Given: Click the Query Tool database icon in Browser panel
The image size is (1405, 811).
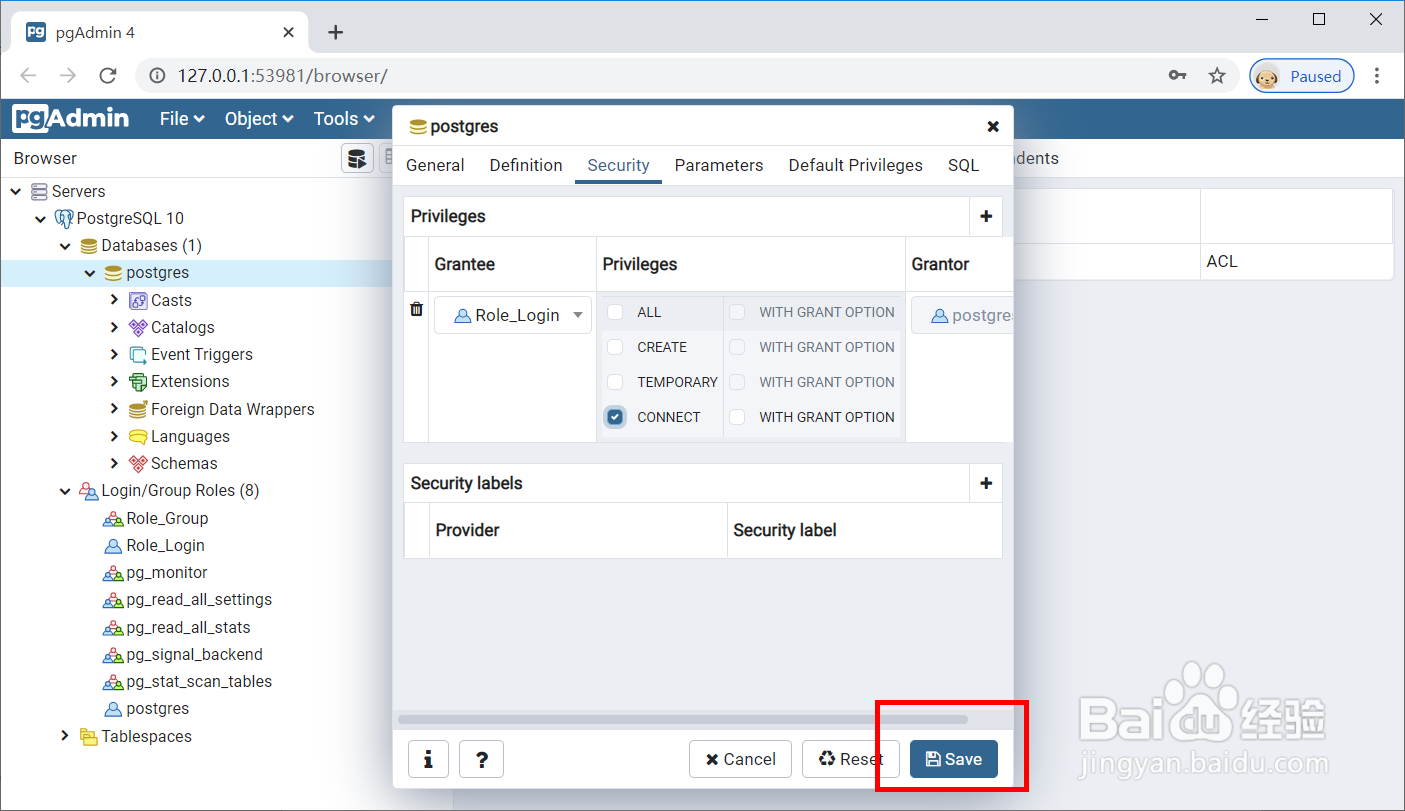Looking at the screenshot, I should (x=357, y=158).
